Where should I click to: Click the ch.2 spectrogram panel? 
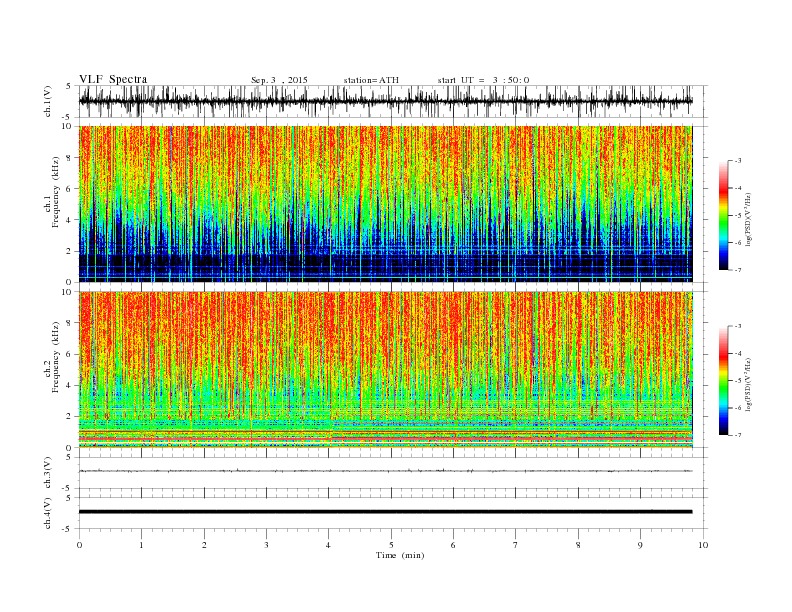[385, 370]
